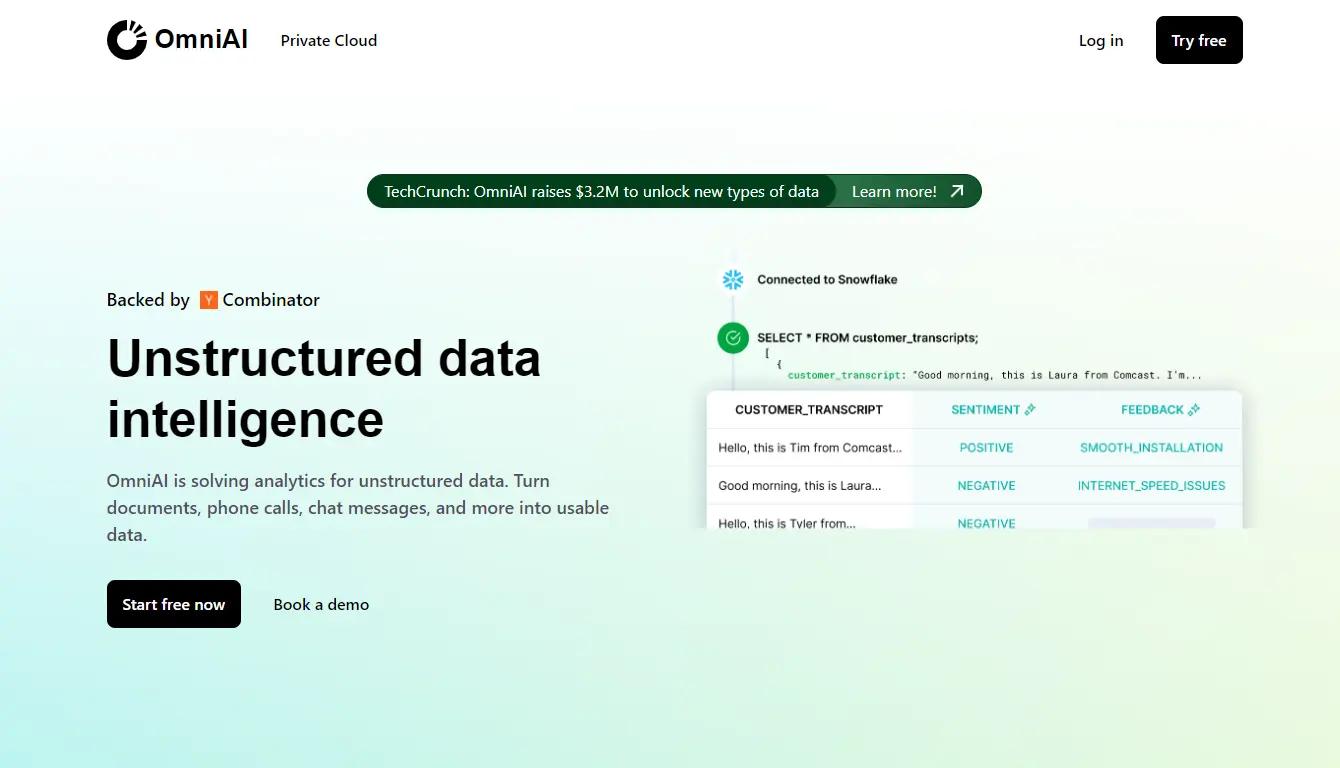Click the Y Combinator logo icon
1340x768 pixels.
(209, 300)
